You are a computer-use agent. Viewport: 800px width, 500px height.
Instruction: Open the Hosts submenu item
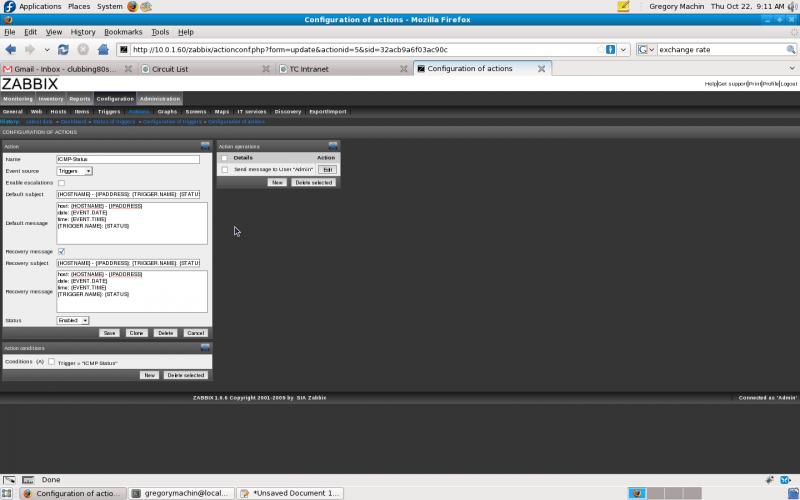[x=58, y=112]
